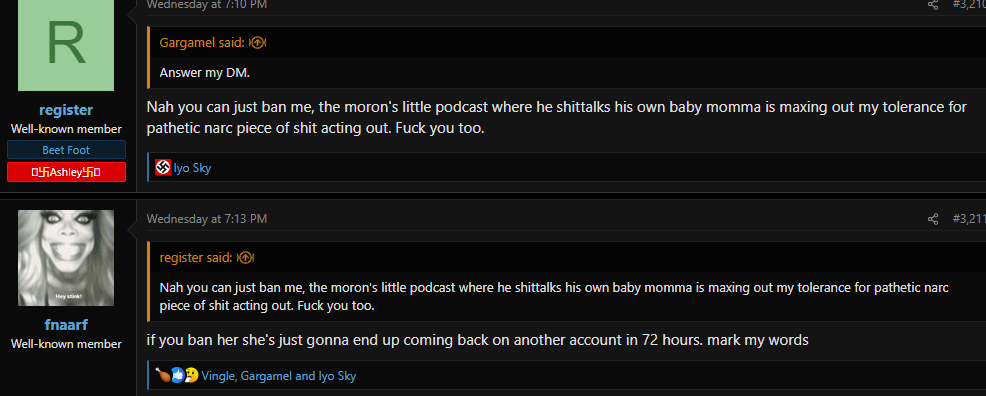Open the Iyo Sky reaction list under register's post
The image size is (986, 396).
tap(192, 168)
